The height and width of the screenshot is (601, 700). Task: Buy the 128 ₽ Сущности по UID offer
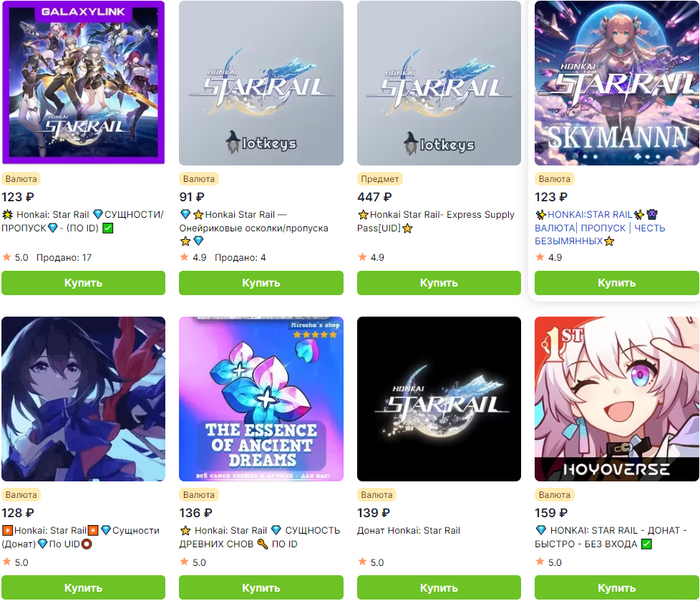(x=83, y=588)
